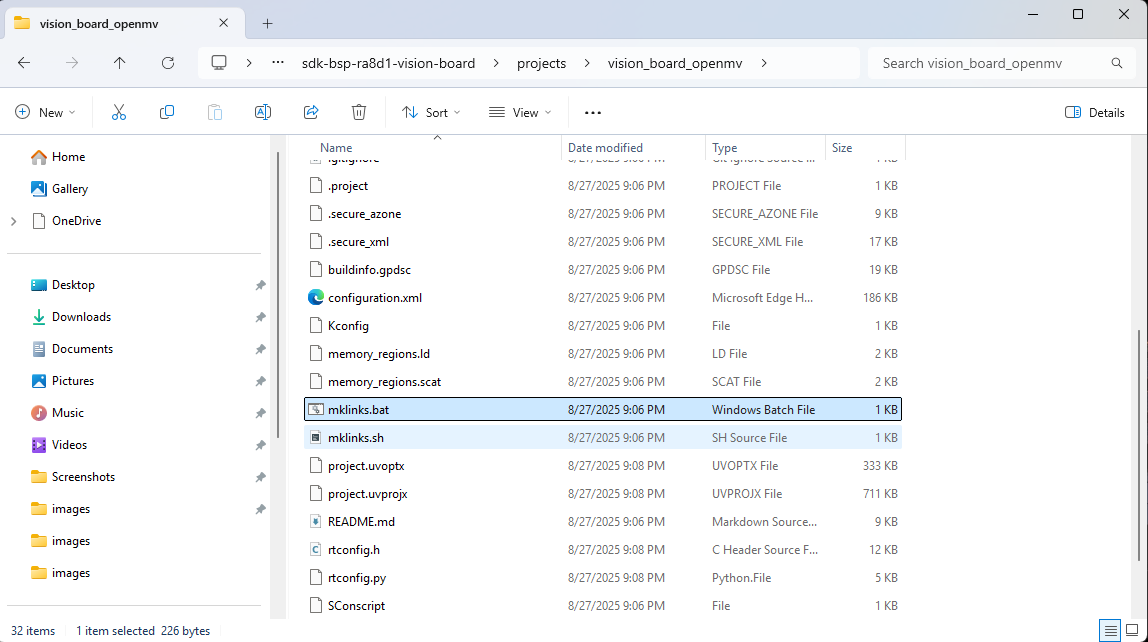This screenshot has height=642, width=1148.
Task: Switch to large thumbnails view in status bar
Action: pos(1133,631)
